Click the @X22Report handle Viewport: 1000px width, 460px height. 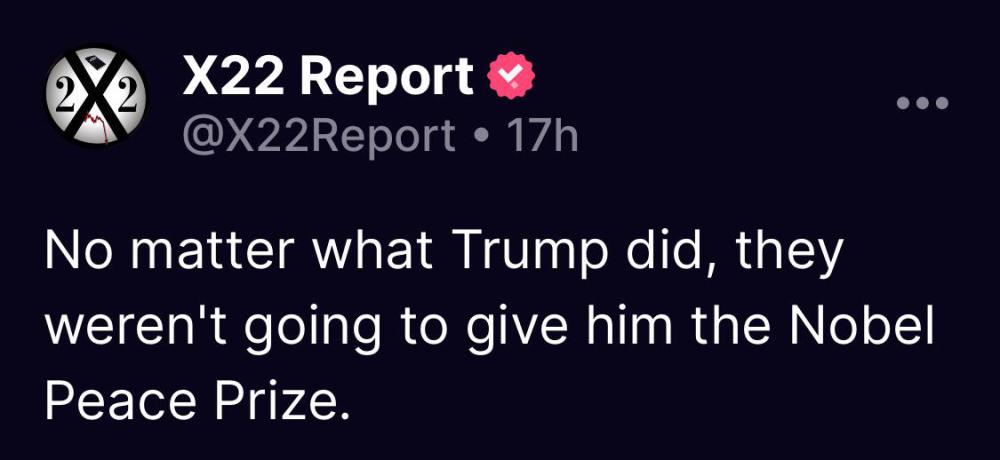click(318, 135)
